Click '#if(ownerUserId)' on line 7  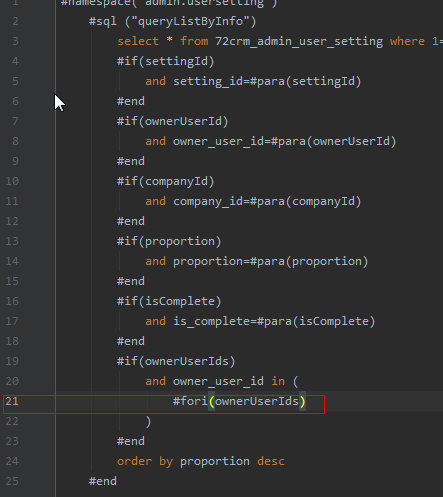(173, 122)
